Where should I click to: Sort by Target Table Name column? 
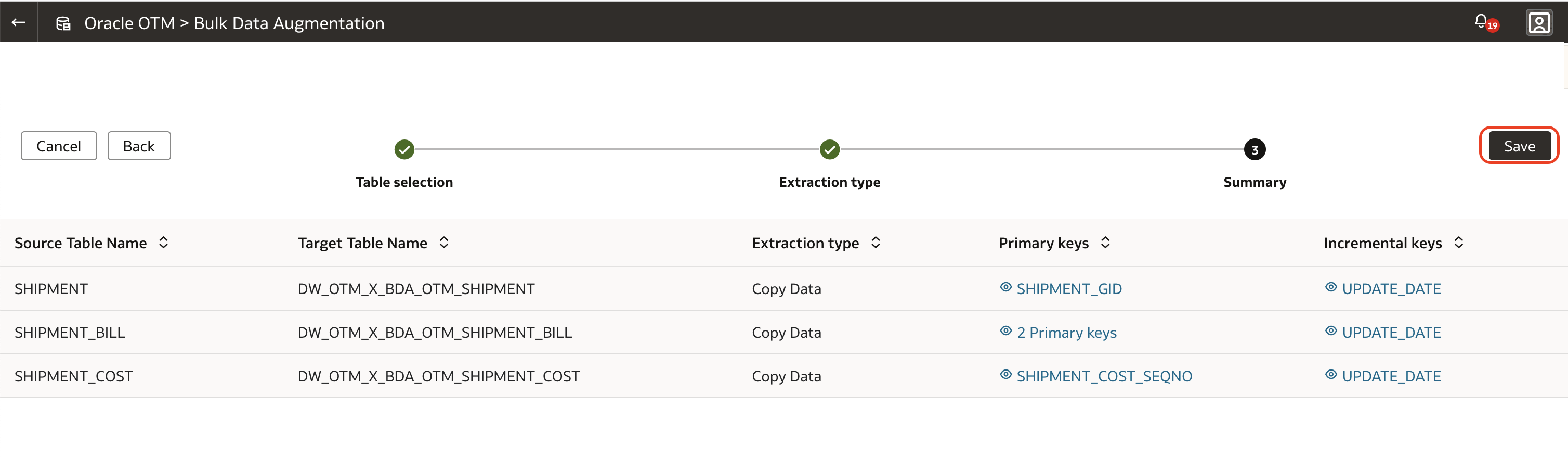click(x=444, y=243)
